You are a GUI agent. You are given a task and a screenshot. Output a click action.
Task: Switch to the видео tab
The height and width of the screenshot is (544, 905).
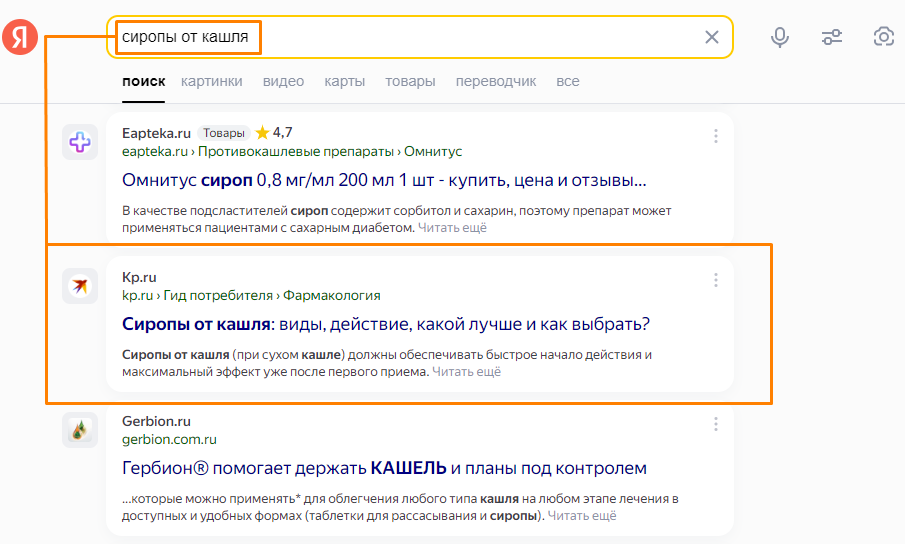(x=283, y=81)
